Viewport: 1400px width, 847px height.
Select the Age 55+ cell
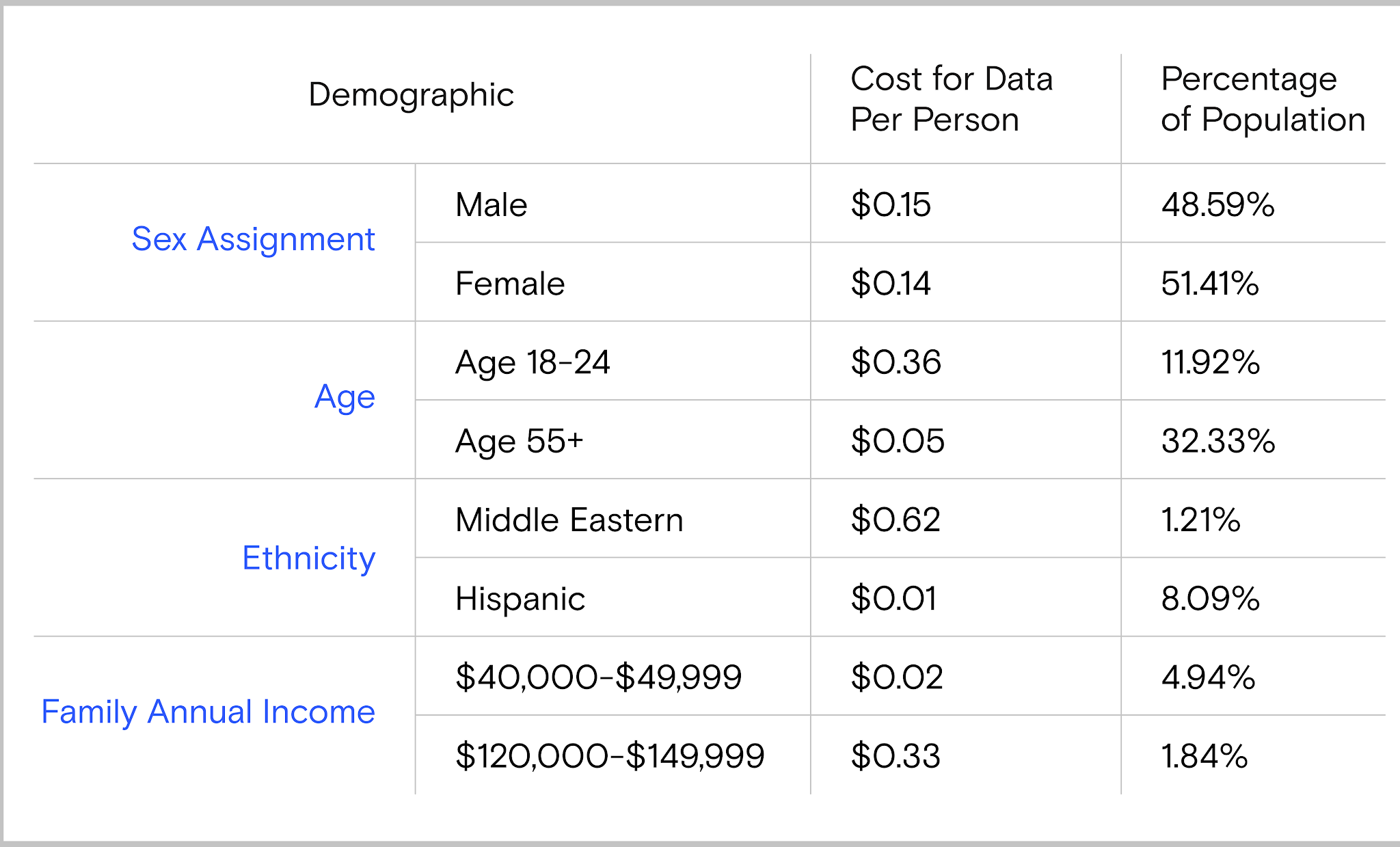(x=520, y=442)
